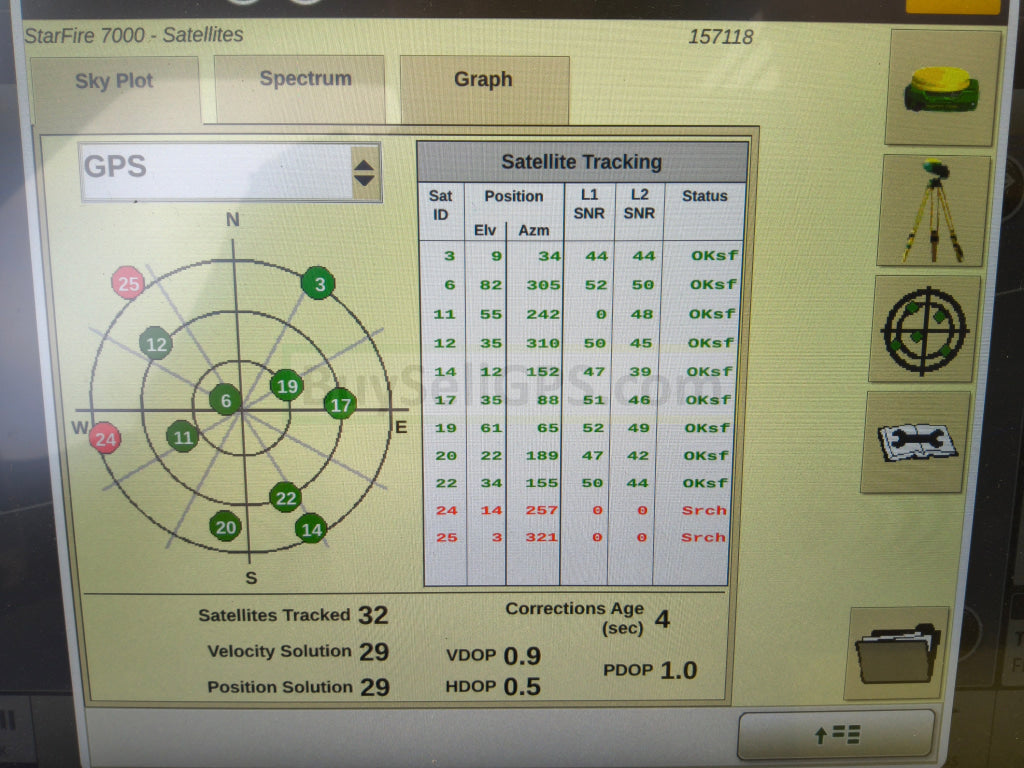
Task: Open the satellite sky plot target icon
Action: point(924,329)
